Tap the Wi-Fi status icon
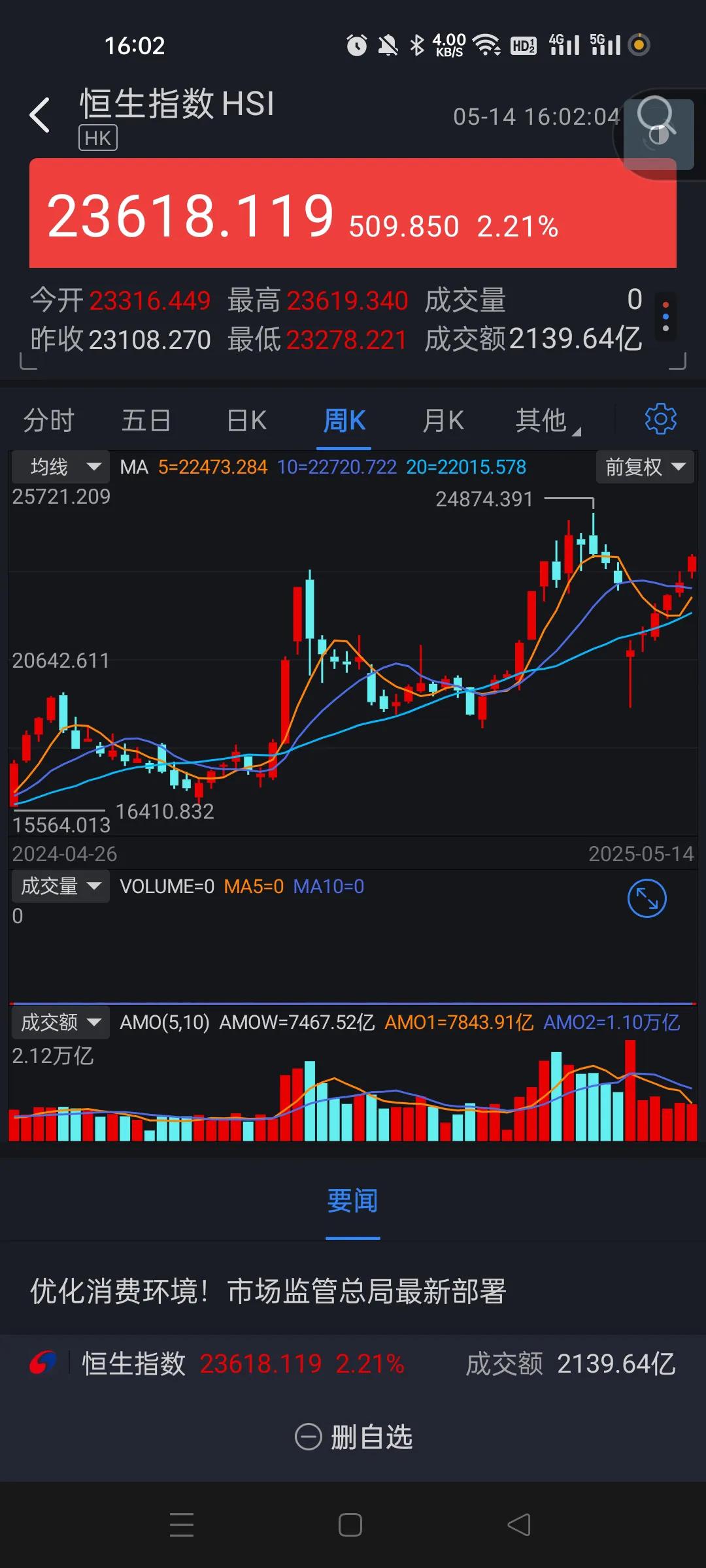 (x=486, y=45)
